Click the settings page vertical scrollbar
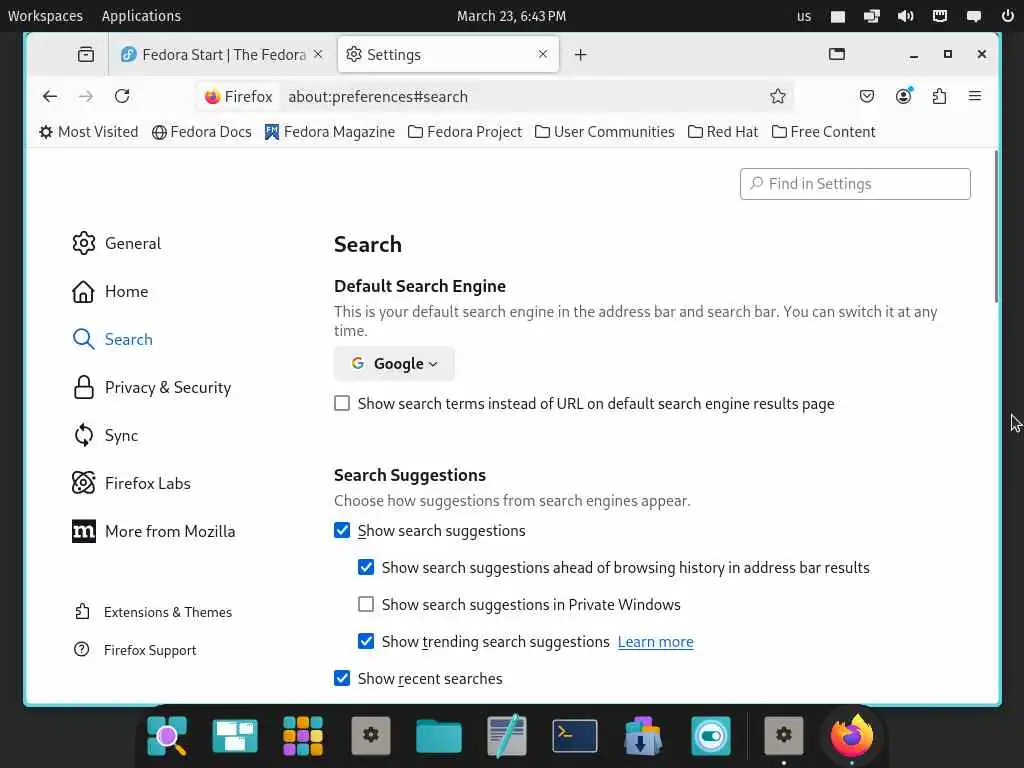Viewport: 1024px width, 768px height. coord(996,227)
